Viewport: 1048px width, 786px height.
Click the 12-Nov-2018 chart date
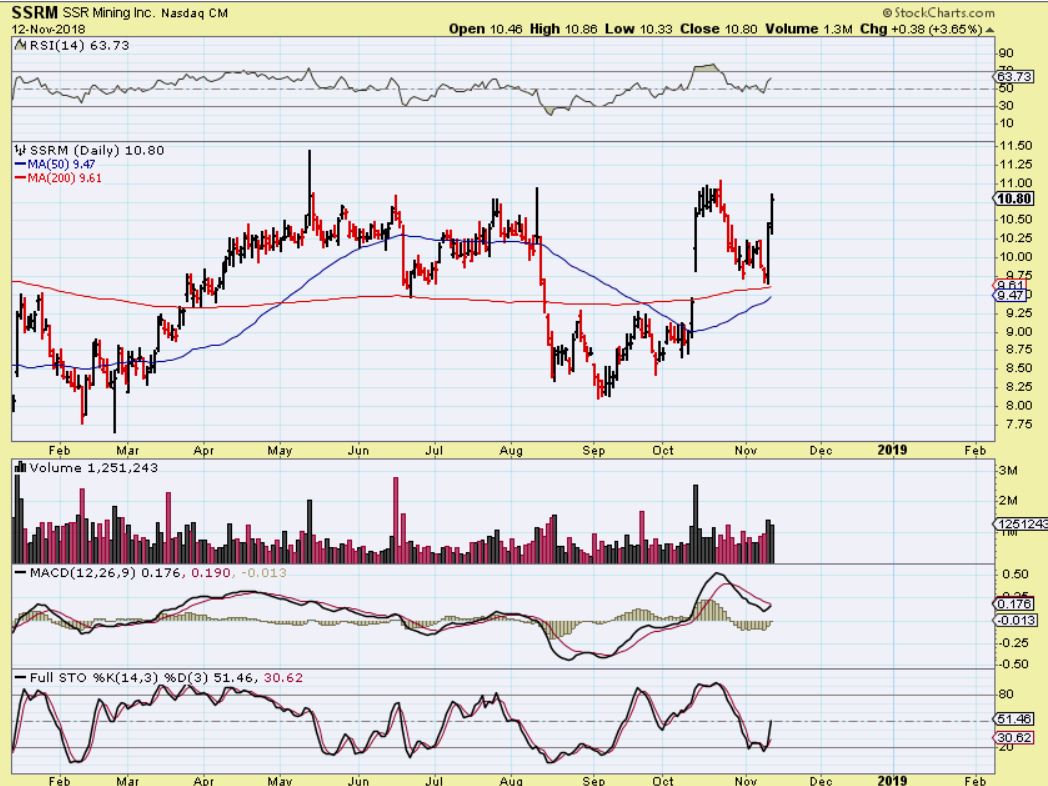coord(48,29)
